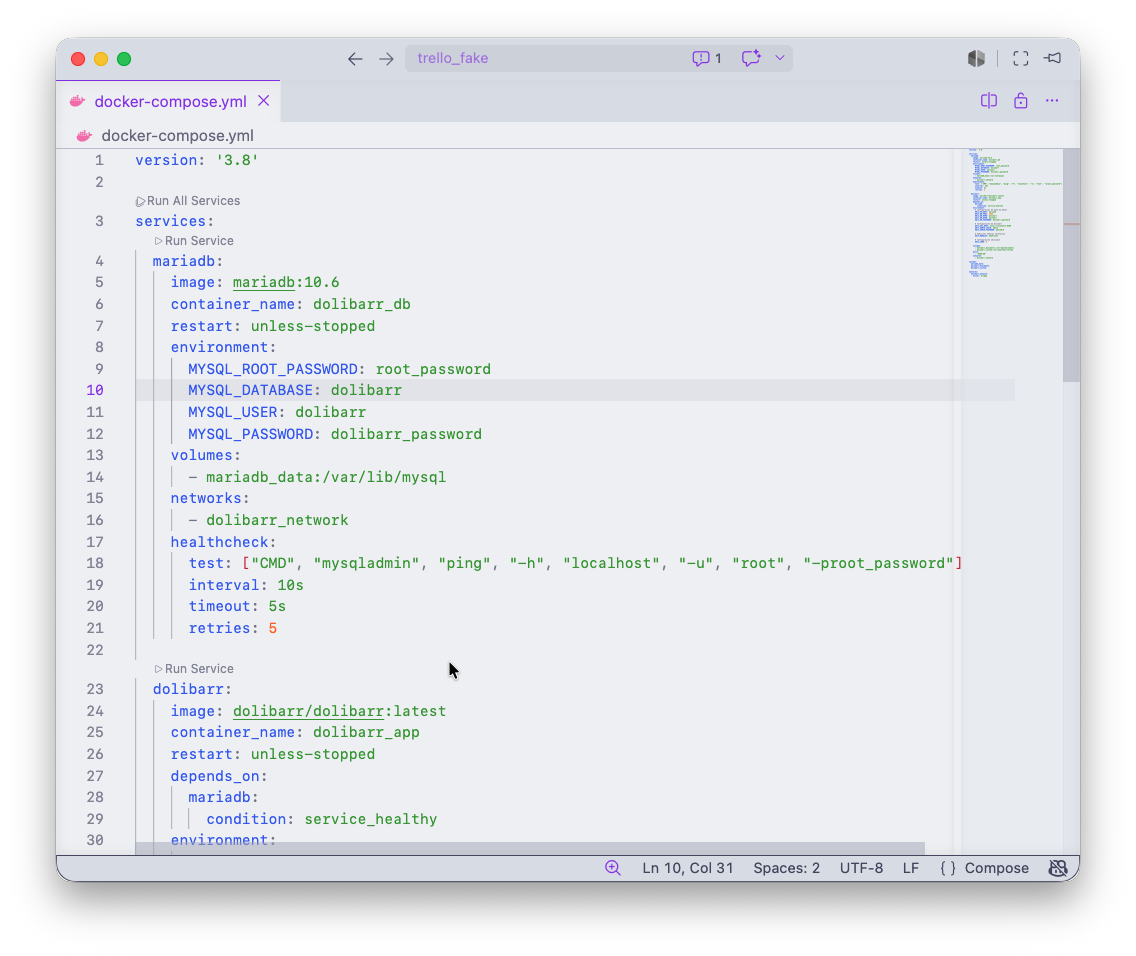Image resolution: width=1136 pixels, height=956 pixels.
Task: Click the zoom magnifier in status bar
Action: coord(613,868)
